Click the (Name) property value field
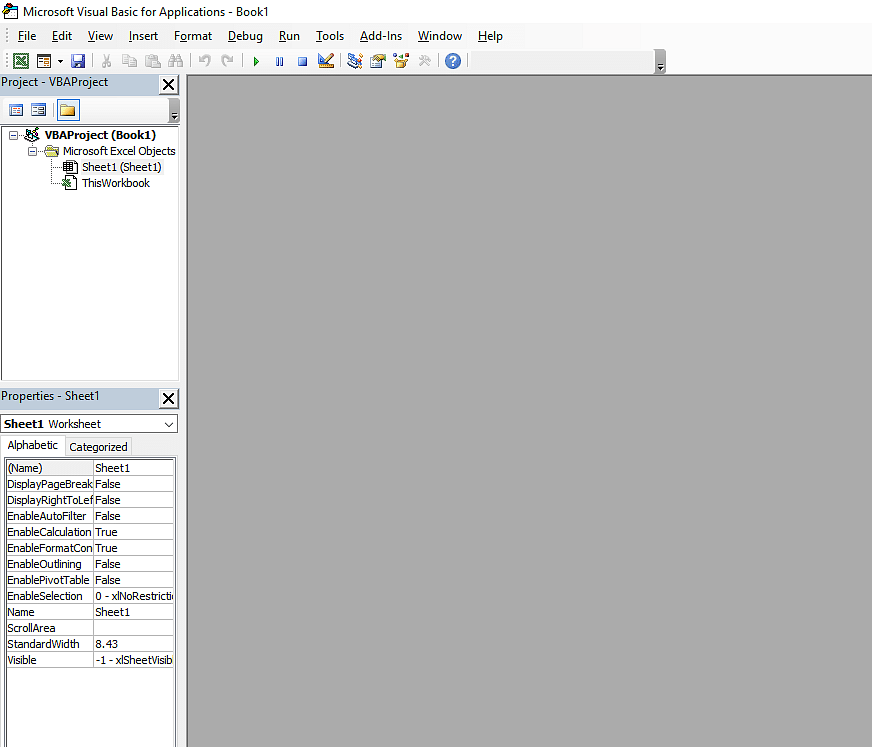872x747 pixels. [x=133, y=468]
